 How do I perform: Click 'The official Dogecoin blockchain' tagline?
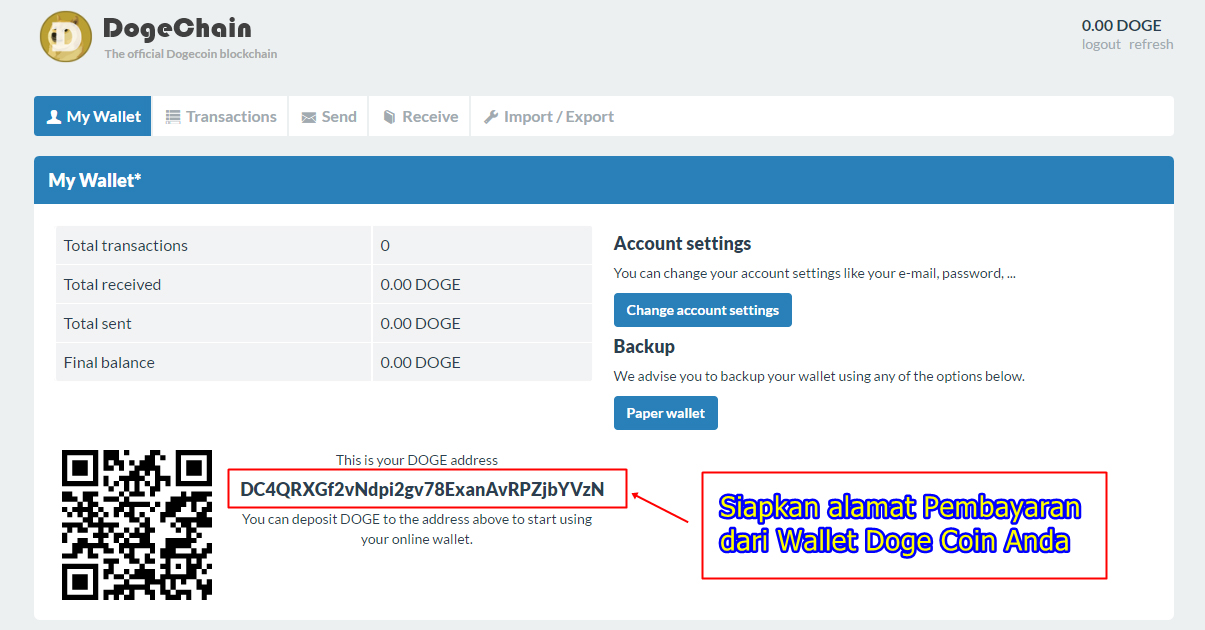pyautogui.click(x=191, y=54)
